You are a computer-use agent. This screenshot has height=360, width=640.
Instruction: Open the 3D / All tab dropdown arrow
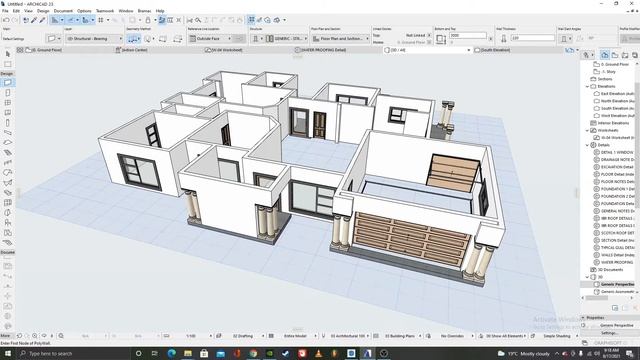click(469, 50)
